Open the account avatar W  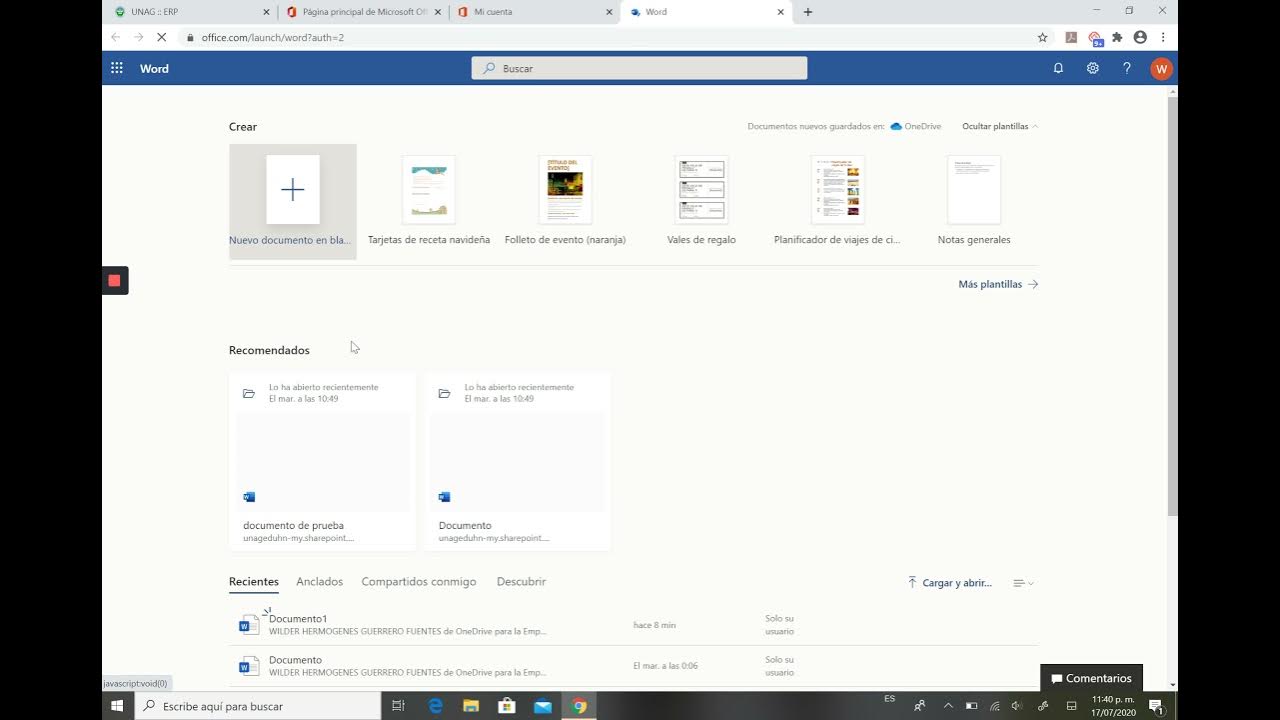(1161, 68)
